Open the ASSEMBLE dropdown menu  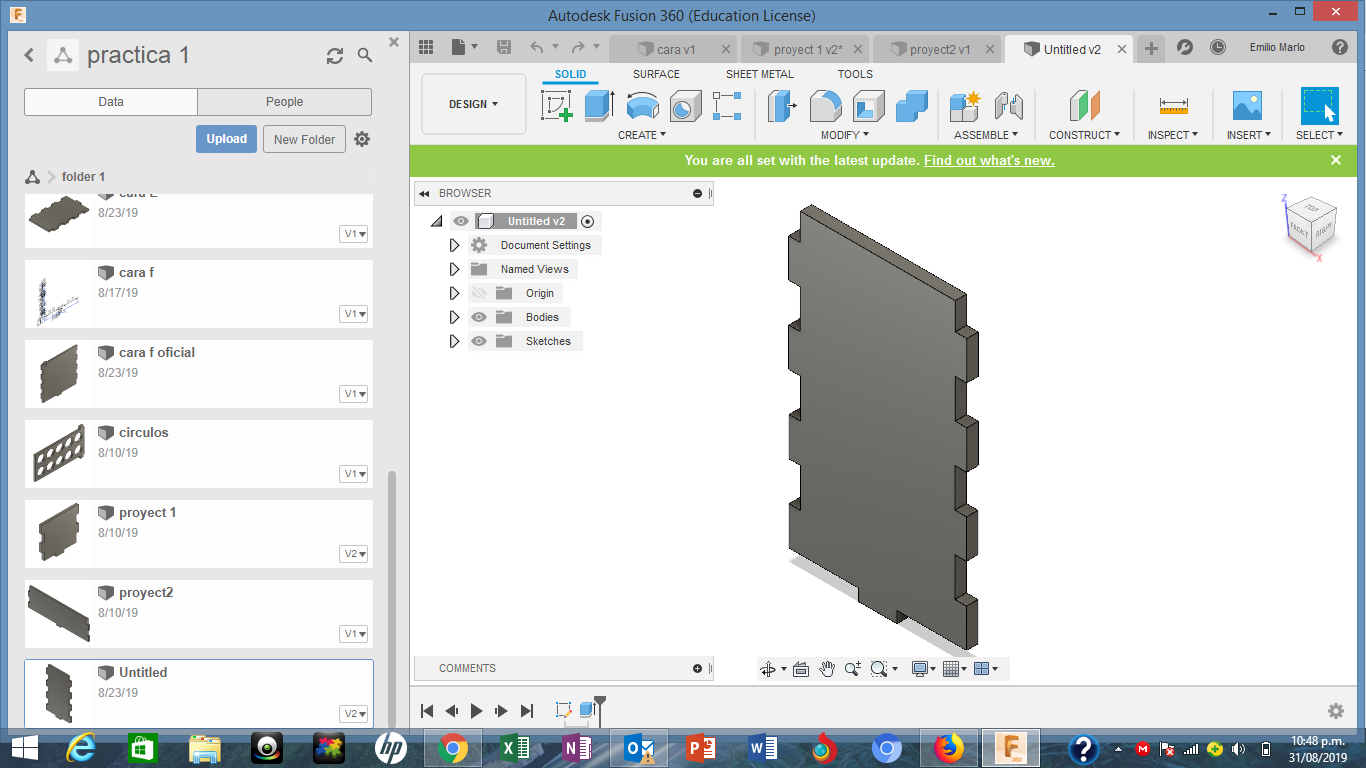click(986, 135)
